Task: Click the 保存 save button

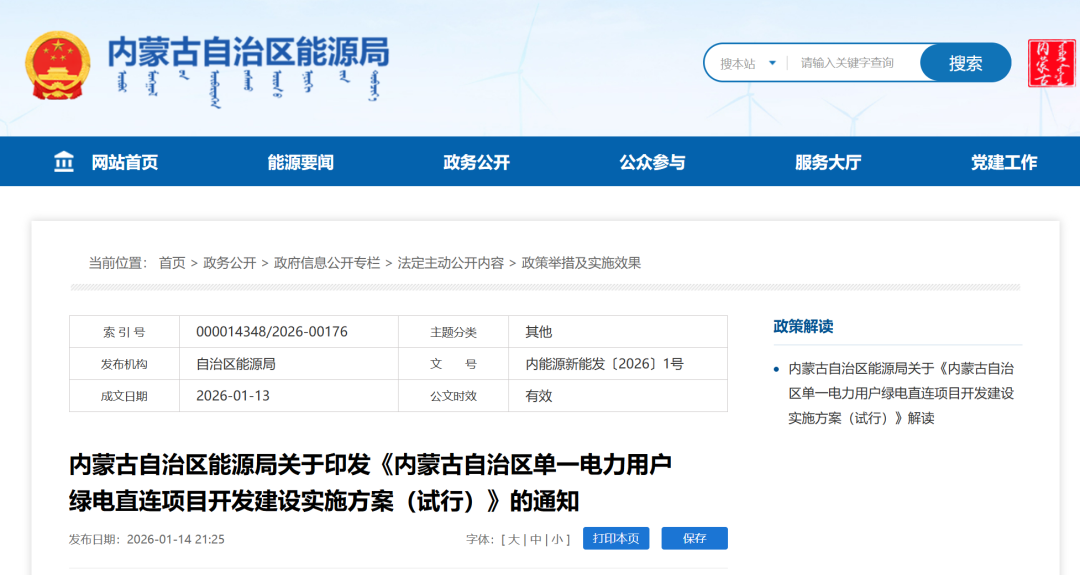Action: (694, 539)
